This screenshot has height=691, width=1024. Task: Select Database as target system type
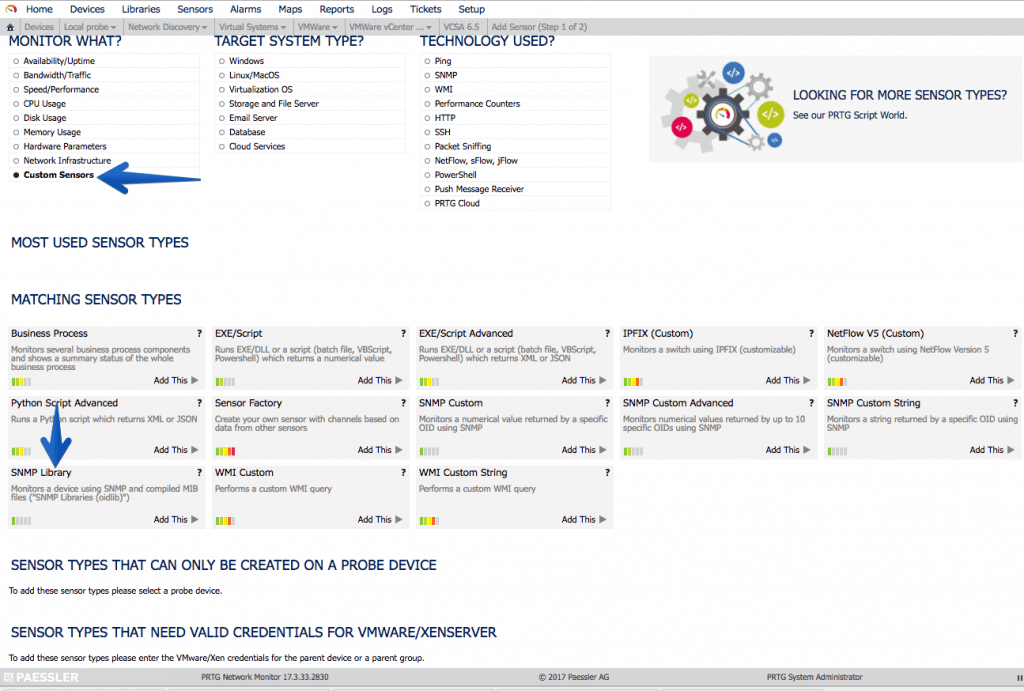[x=222, y=132]
